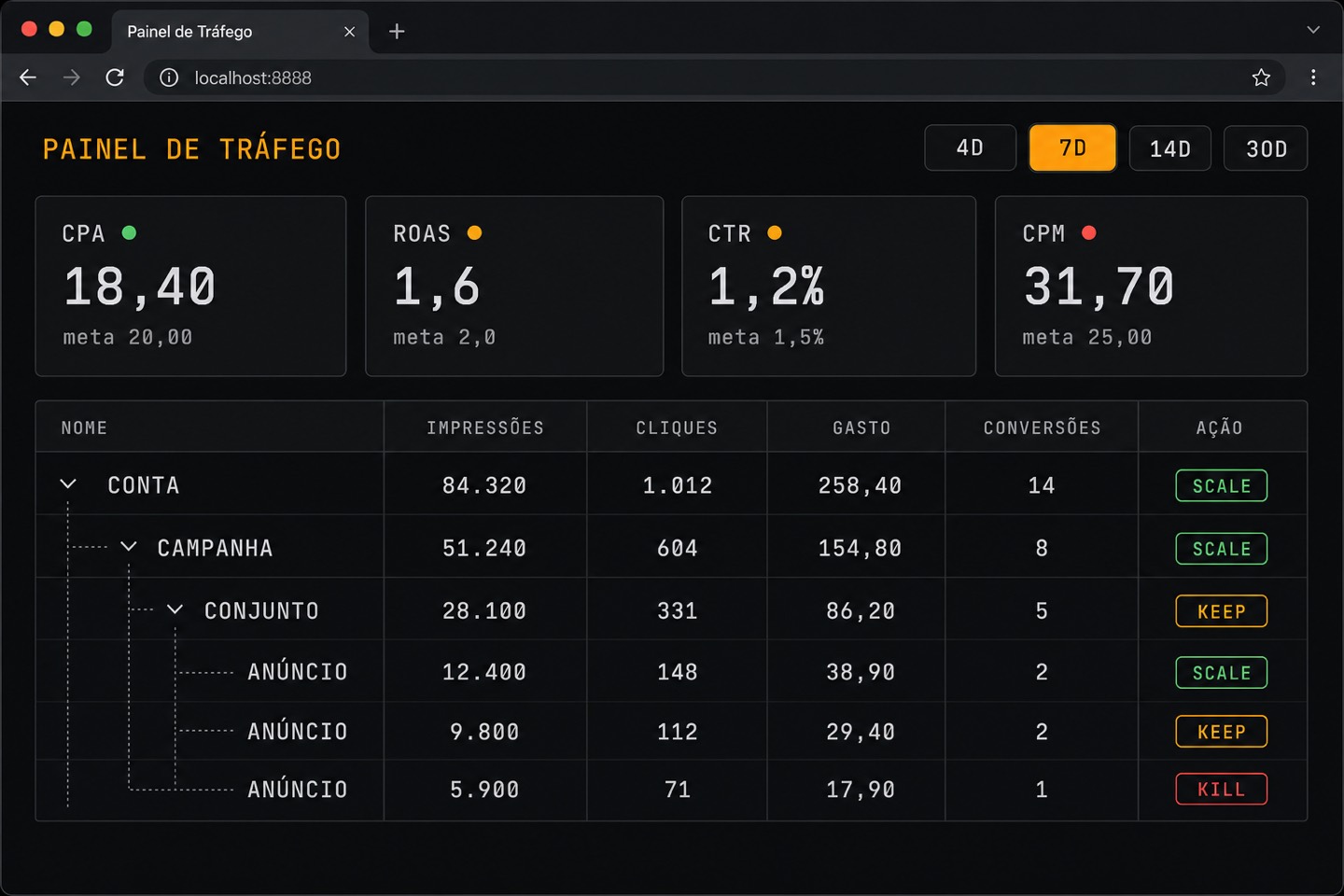The height and width of the screenshot is (896, 1344).
Task: Click the ROAS value 1,6
Action: tap(437, 286)
